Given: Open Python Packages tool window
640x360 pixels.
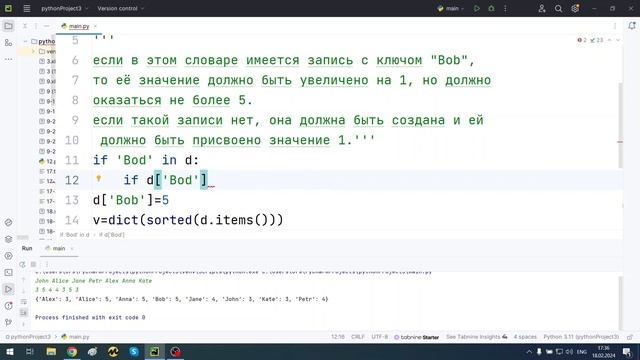Looking at the screenshot, I should point(8,223).
